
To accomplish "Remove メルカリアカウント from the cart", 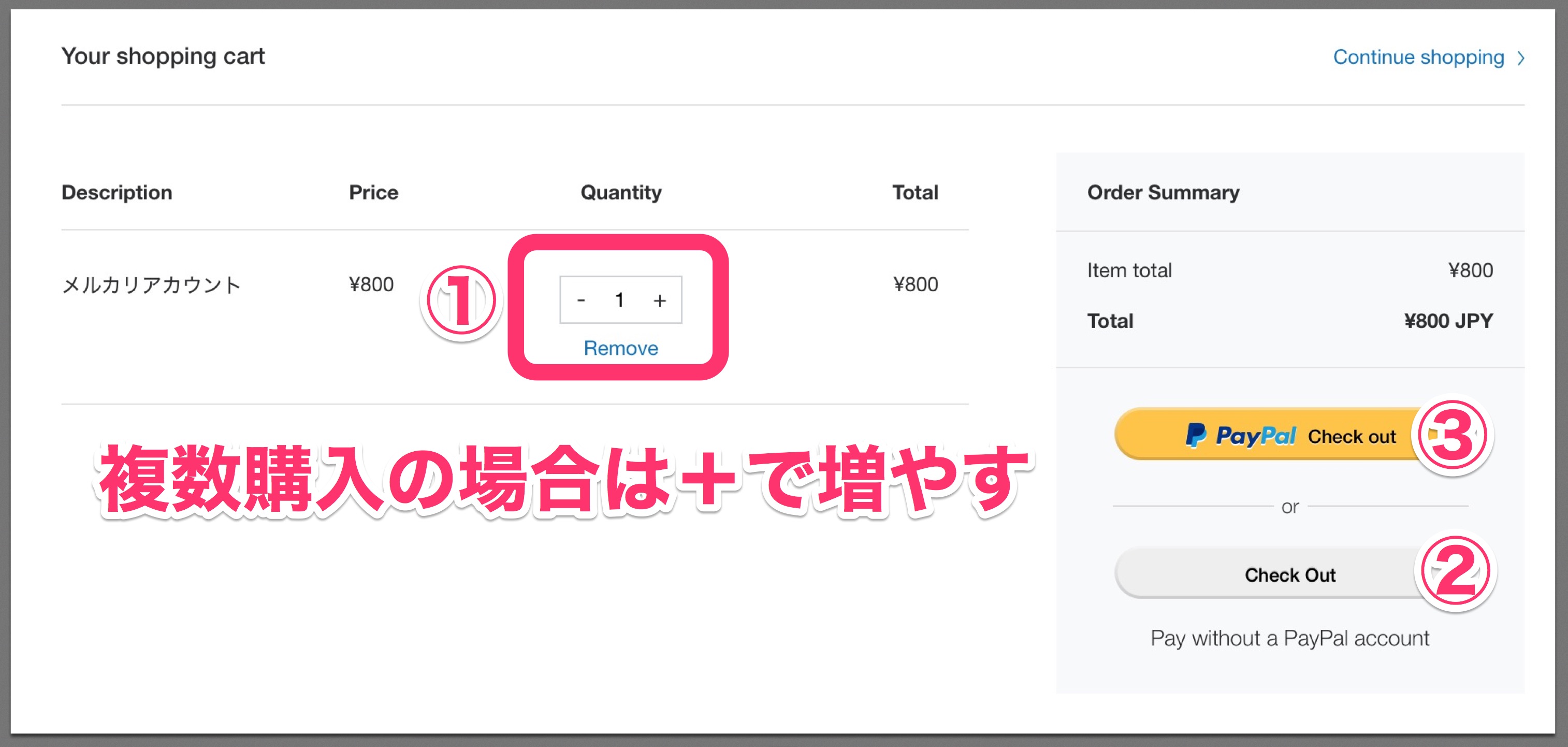I will [620, 348].
